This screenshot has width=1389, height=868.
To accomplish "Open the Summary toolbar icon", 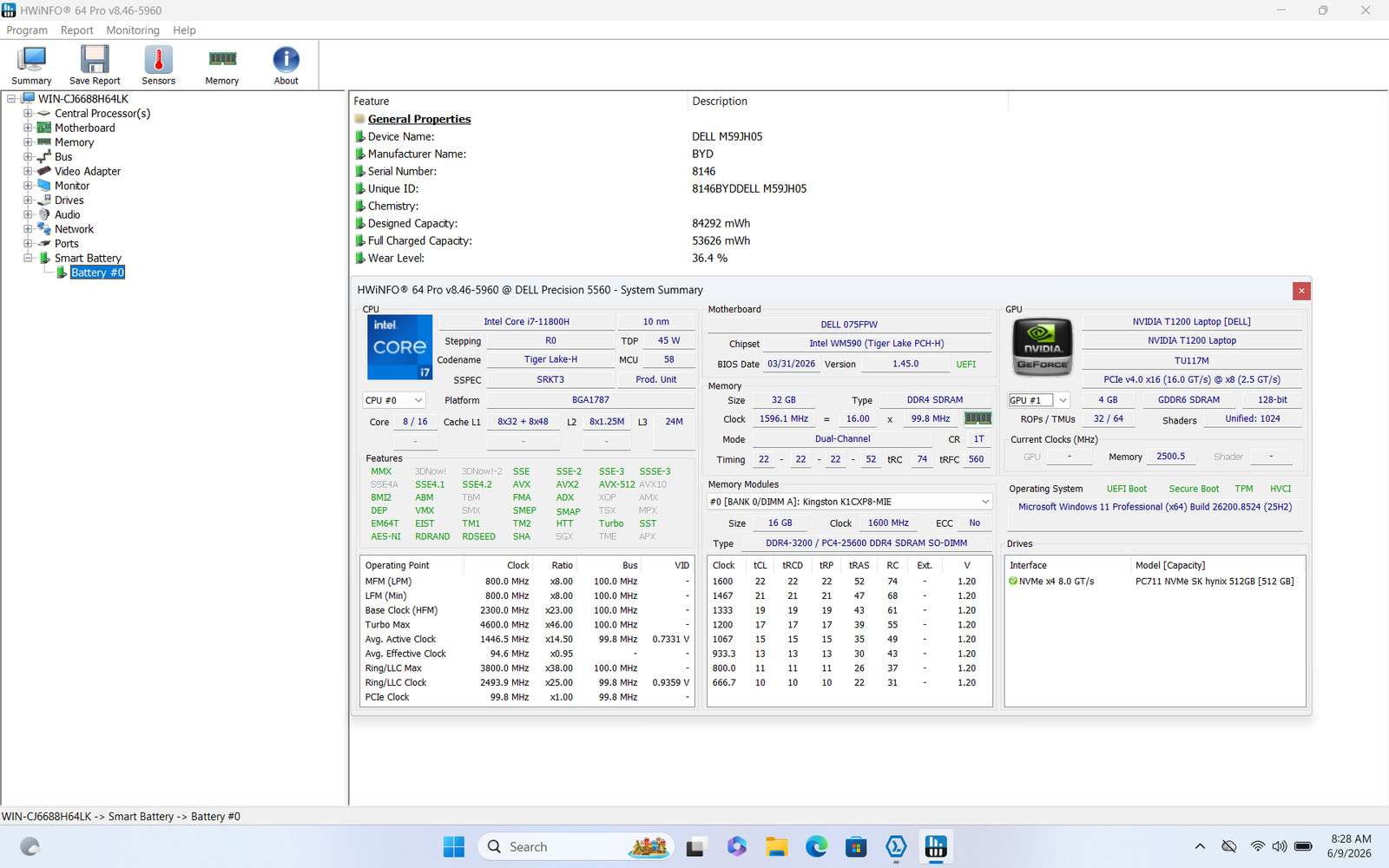I will pos(31,65).
